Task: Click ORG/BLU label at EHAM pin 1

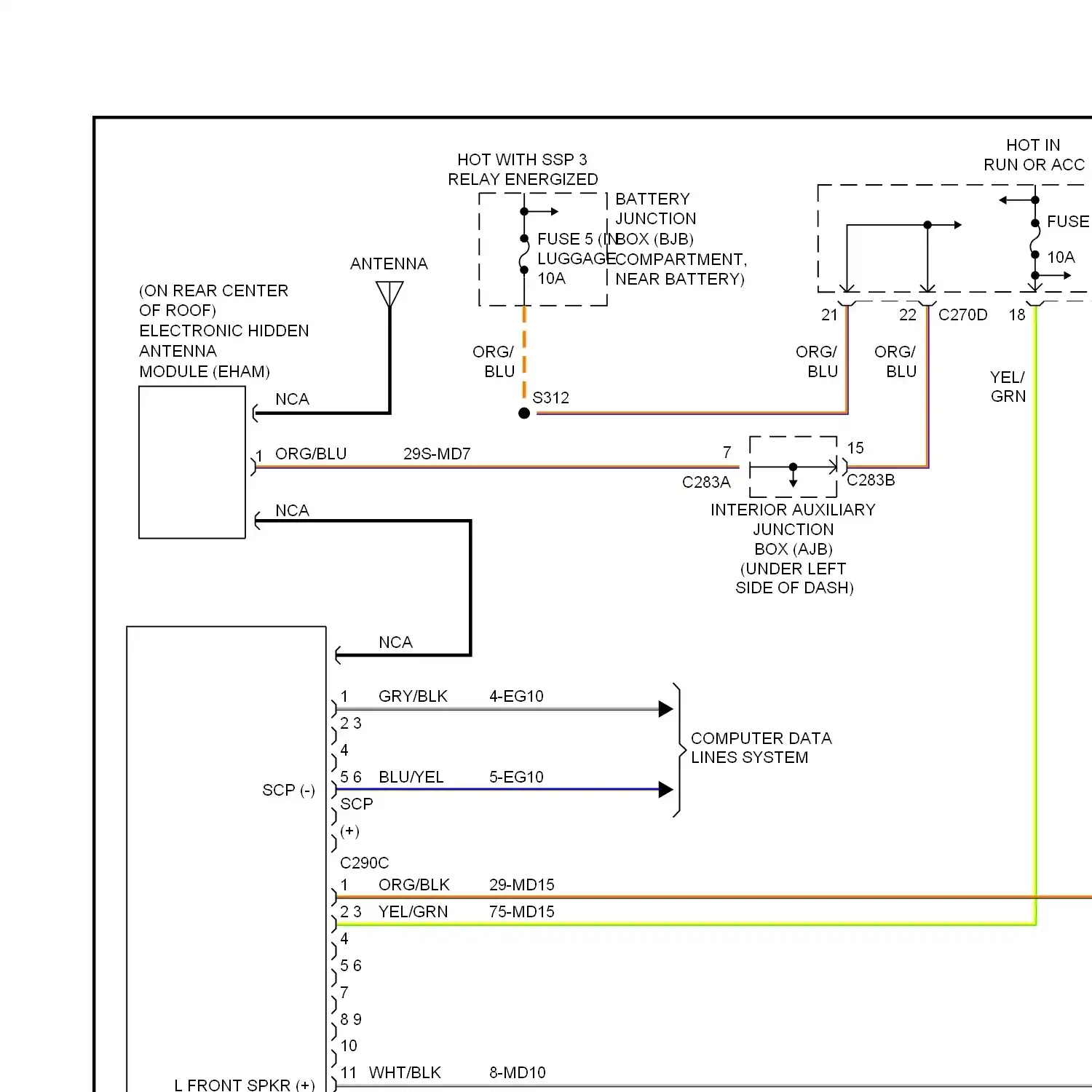Action: click(311, 454)
